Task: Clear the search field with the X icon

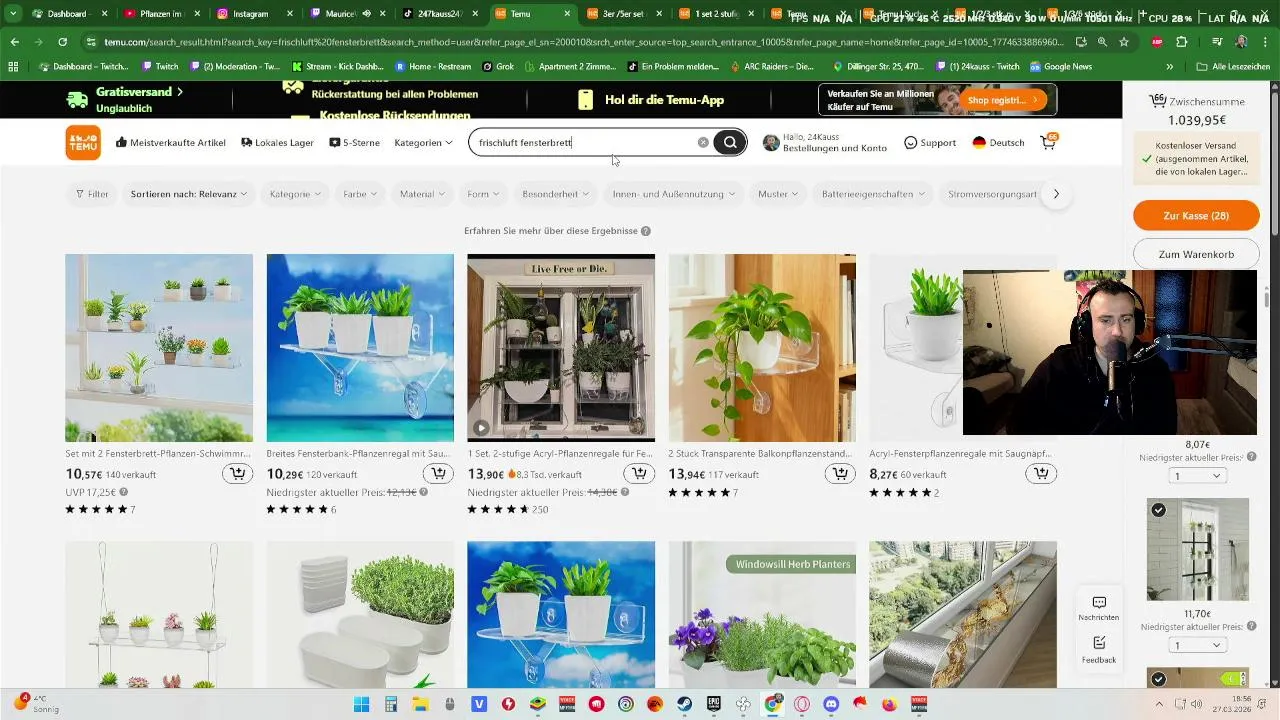Action: point(703,142)
